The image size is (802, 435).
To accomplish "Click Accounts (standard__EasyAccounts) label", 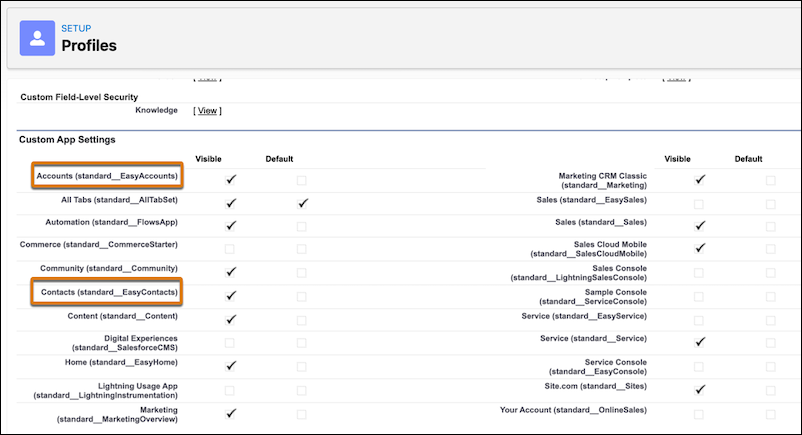I will (x=107, y=176).
